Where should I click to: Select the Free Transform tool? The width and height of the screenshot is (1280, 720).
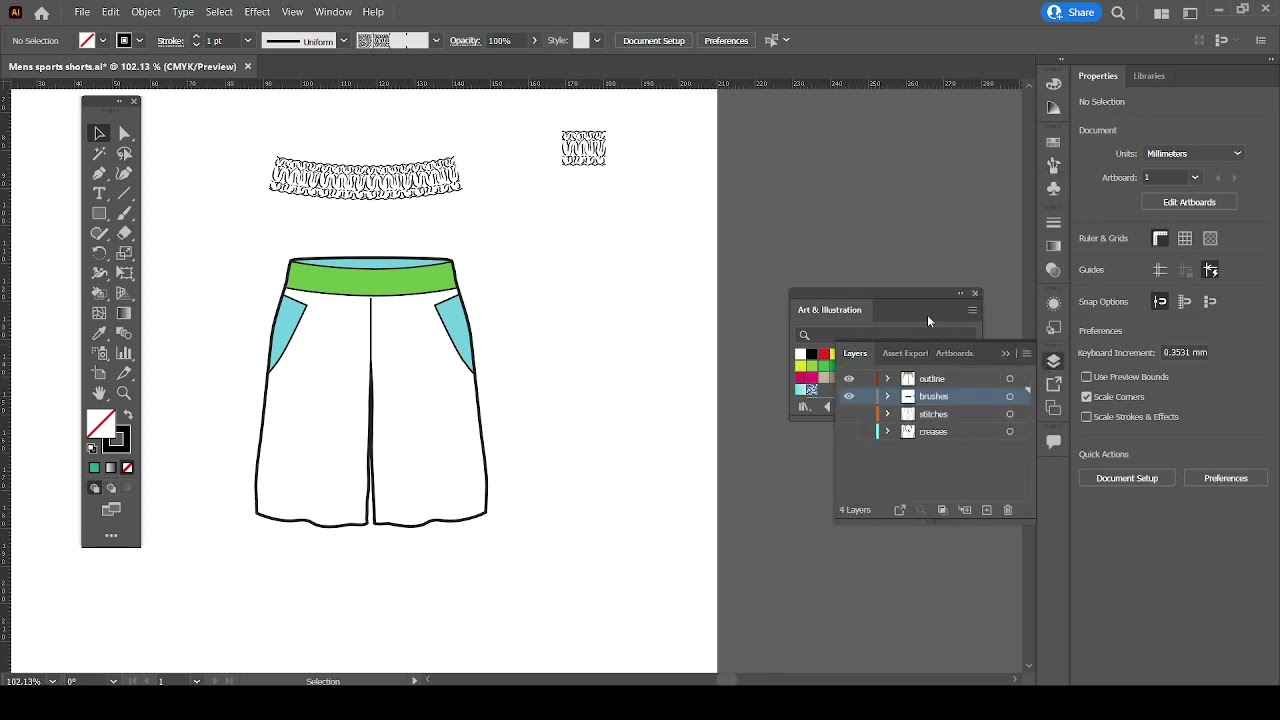pyautogui.click(x=124, y=274)
